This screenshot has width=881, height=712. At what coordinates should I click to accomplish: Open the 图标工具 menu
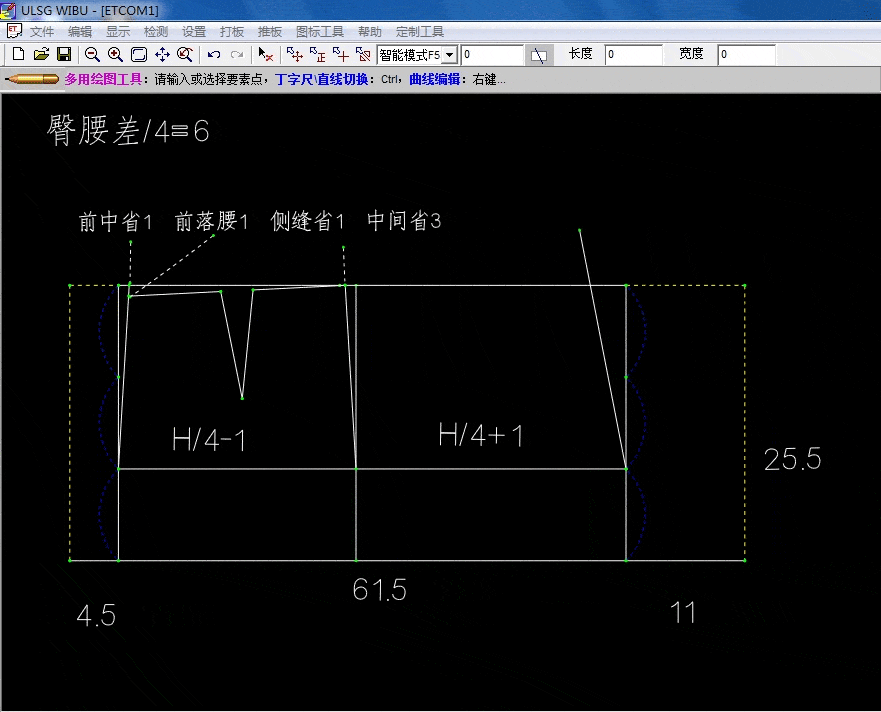(320, 32)
